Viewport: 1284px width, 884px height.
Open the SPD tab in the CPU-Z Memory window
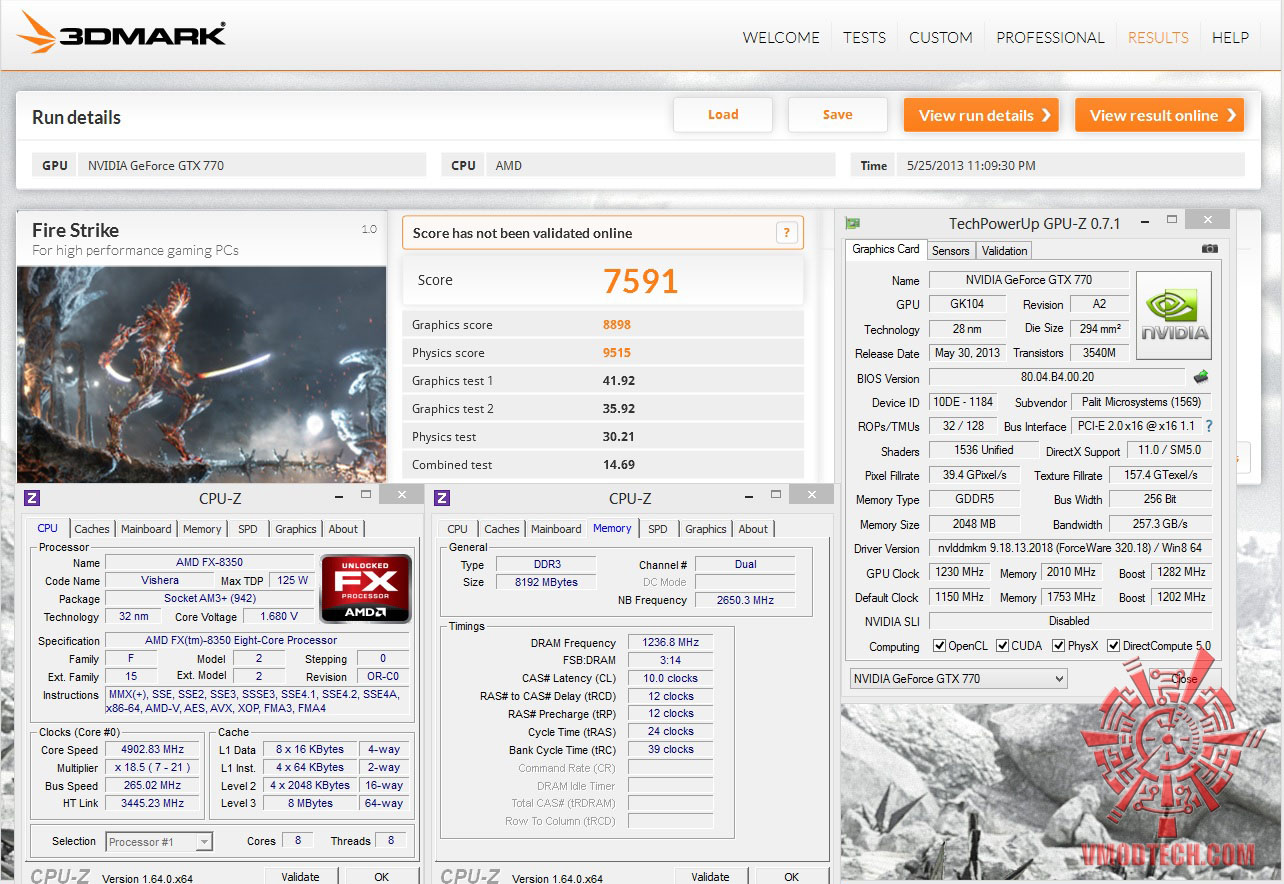[x=657, y=529]
